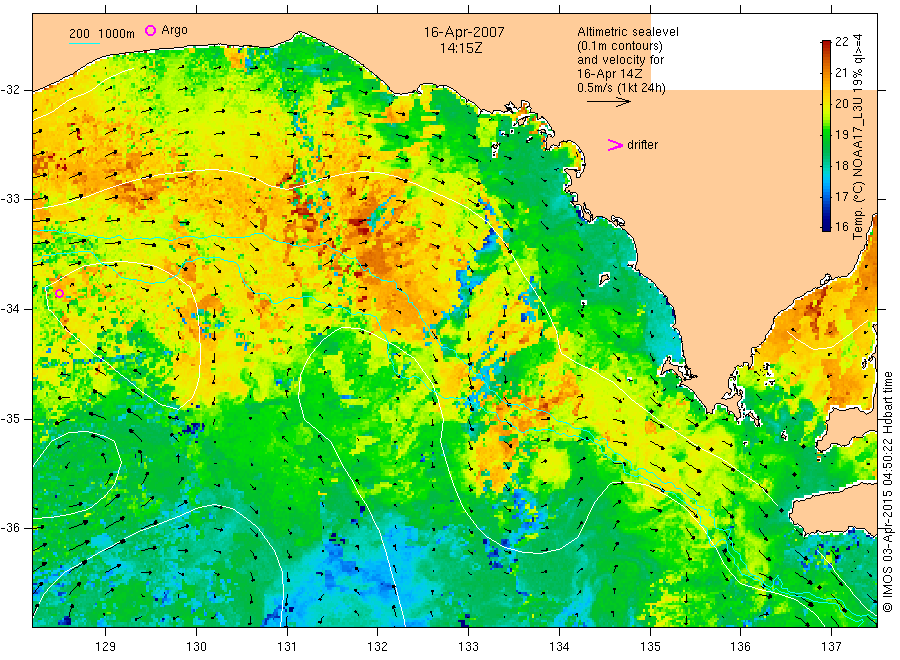Click longitude axis label 132
This screenshot has width=900, height=660.
[x=378, y=647]
